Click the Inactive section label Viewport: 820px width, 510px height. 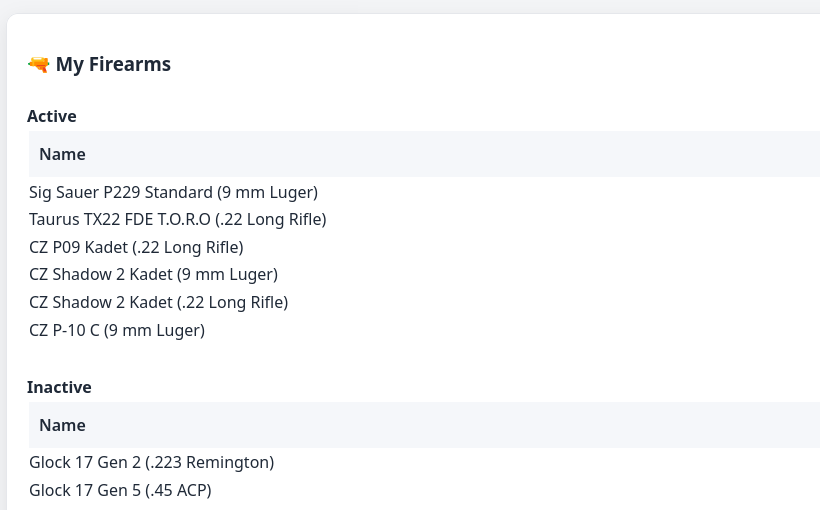(59, 387)
